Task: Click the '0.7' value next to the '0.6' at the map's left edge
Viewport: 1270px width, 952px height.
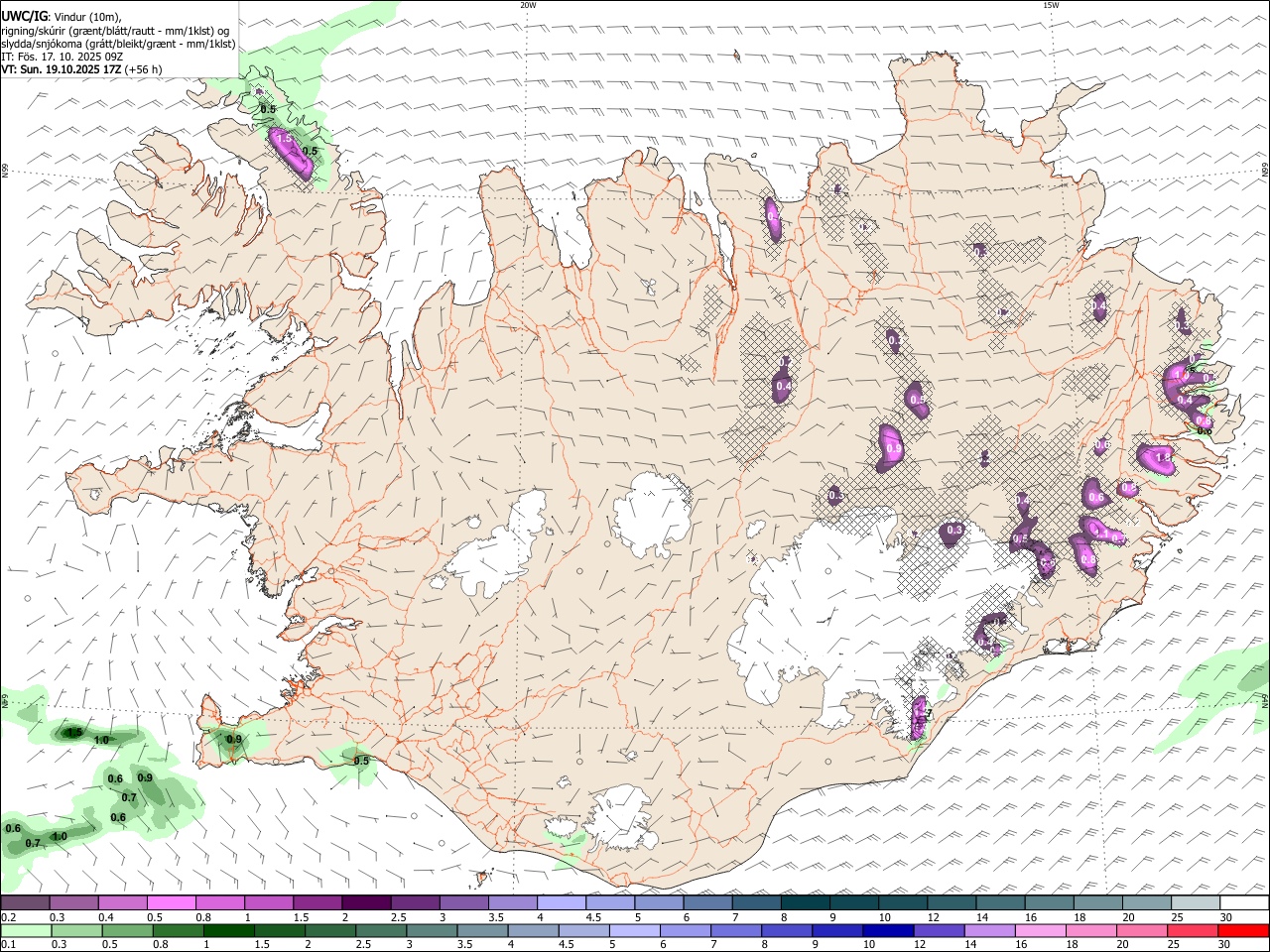Action: pos(33,843)
